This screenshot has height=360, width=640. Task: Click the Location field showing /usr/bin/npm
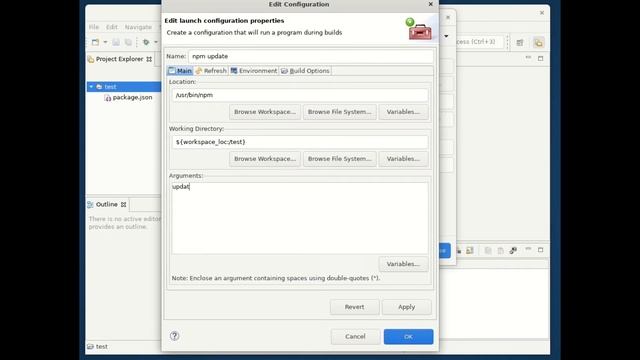(300, 95)
